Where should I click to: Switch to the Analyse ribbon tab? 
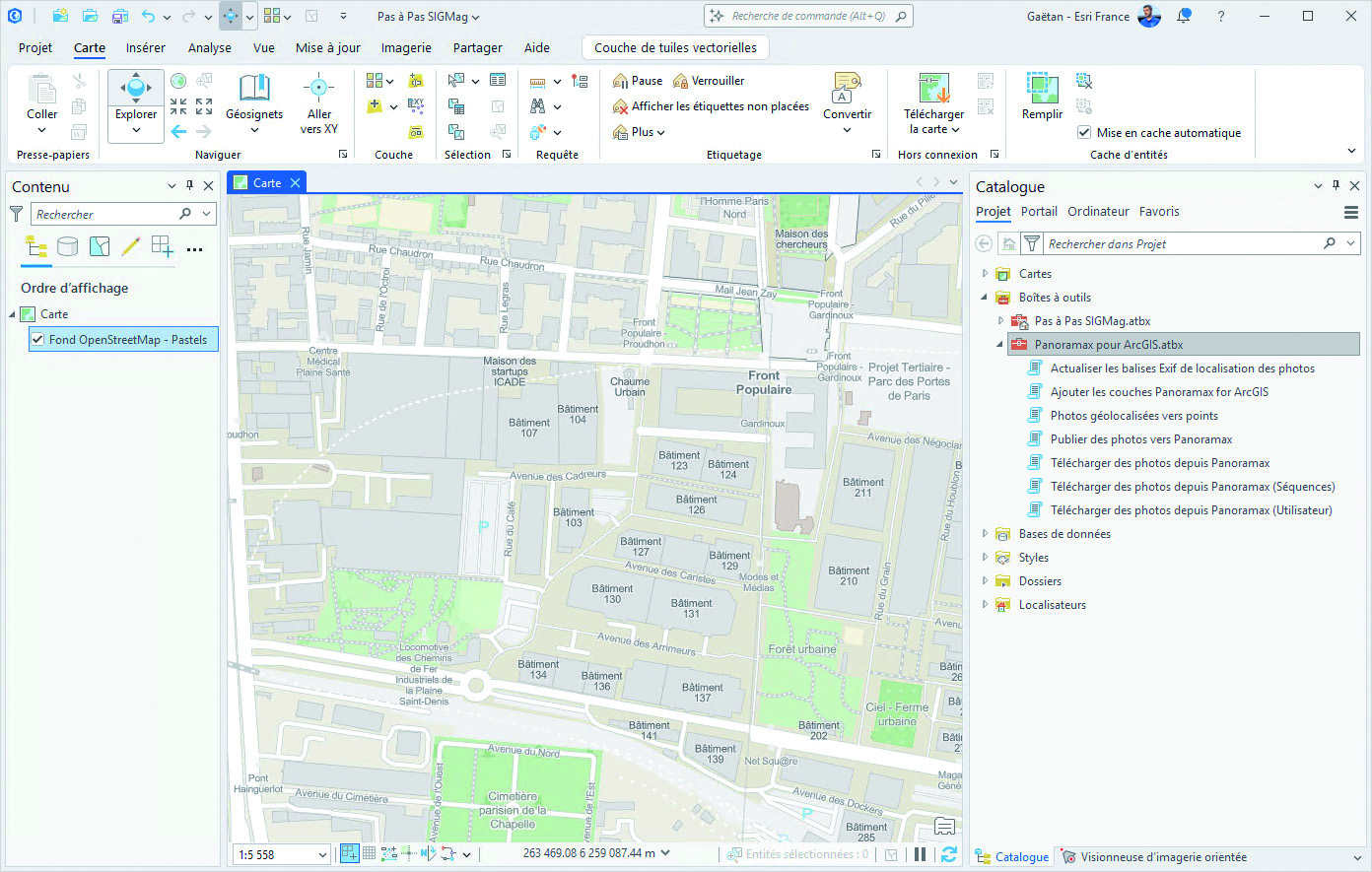[210, 47]
